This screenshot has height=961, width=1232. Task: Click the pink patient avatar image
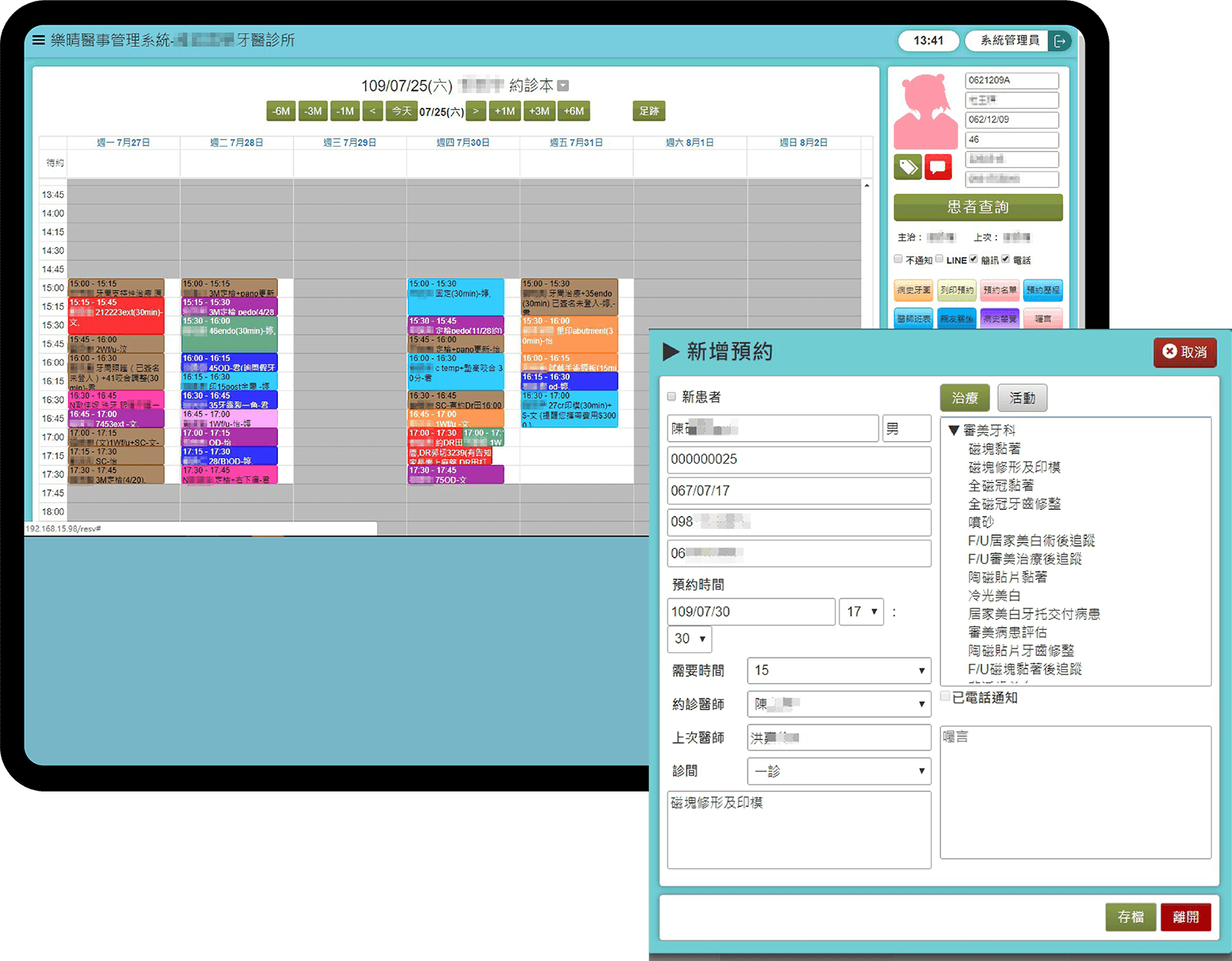point(925,112)
